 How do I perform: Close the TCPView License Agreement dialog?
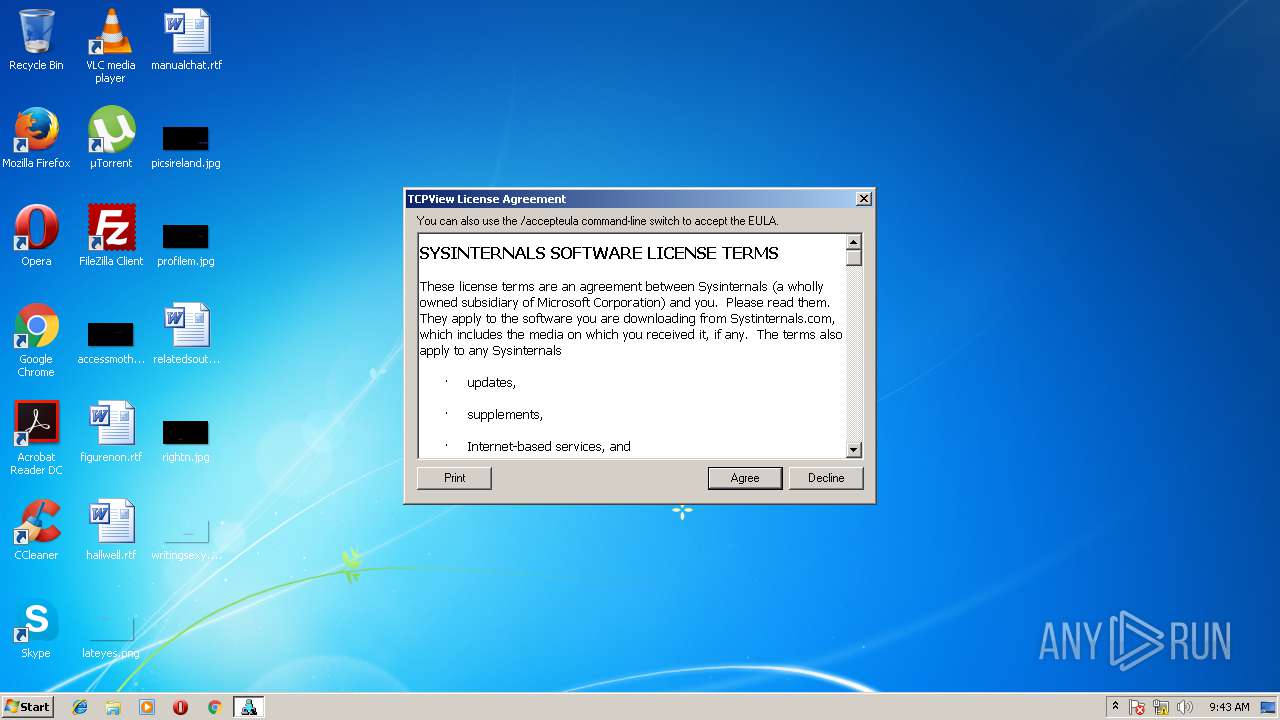pyautogui.click(x=864, y=199)
